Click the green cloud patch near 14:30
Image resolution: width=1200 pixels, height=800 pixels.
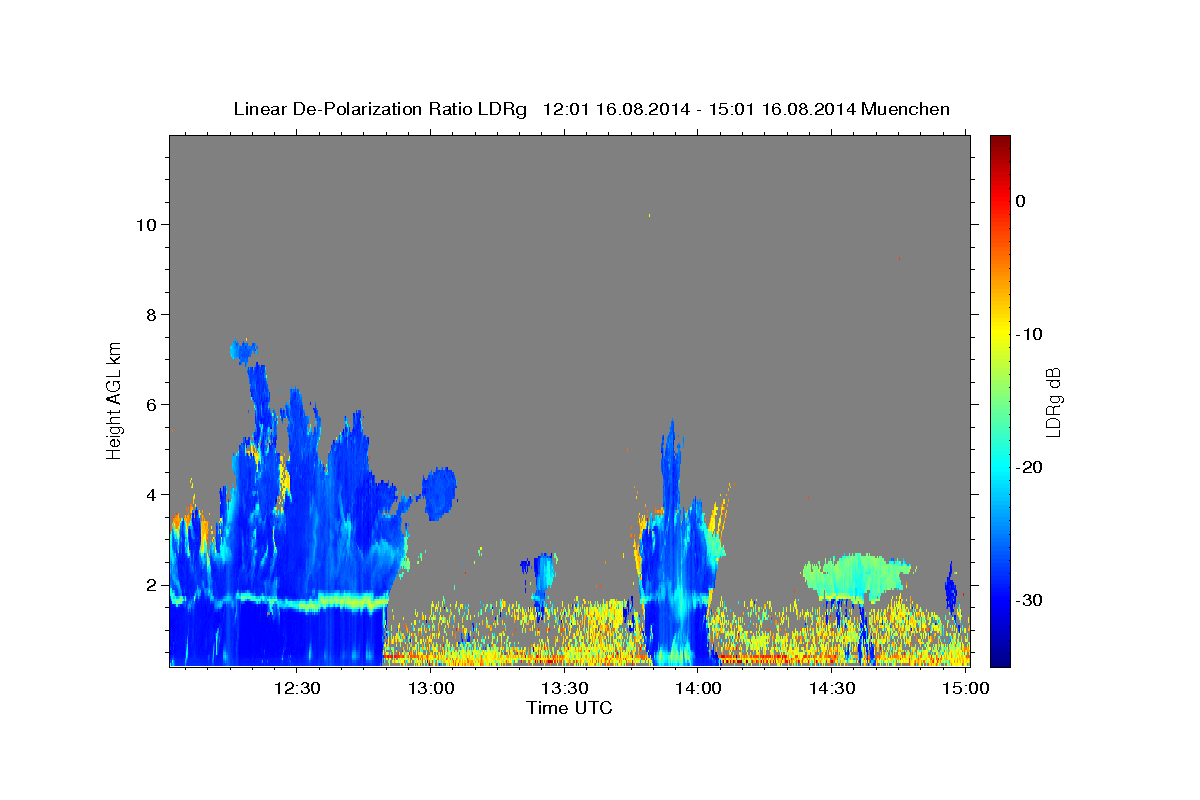(x=857, y=577)
